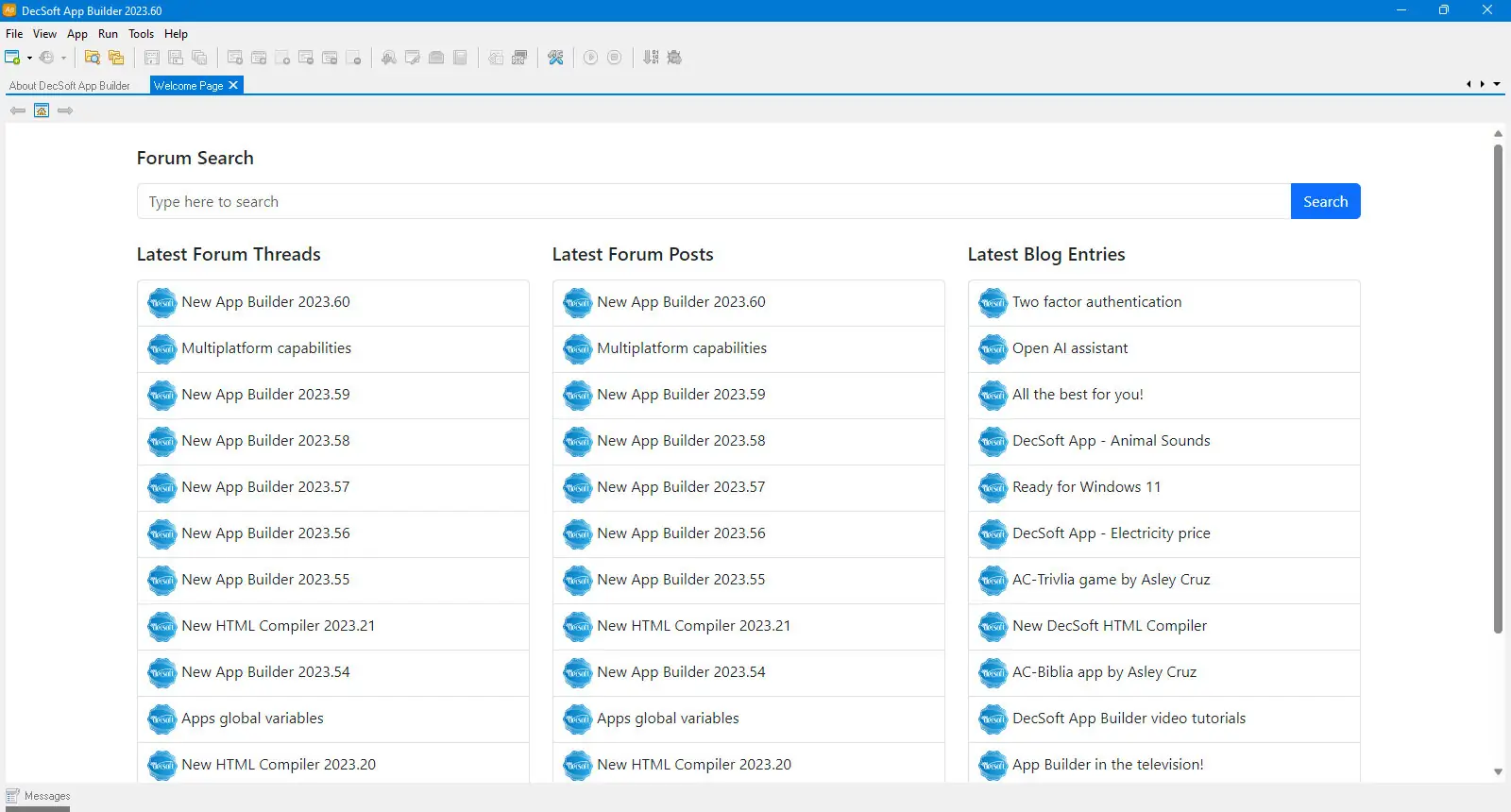Switch to the About DecSoft App Builder tab
This screenshot has height=812, width=1511.
[x=70, y=86]
